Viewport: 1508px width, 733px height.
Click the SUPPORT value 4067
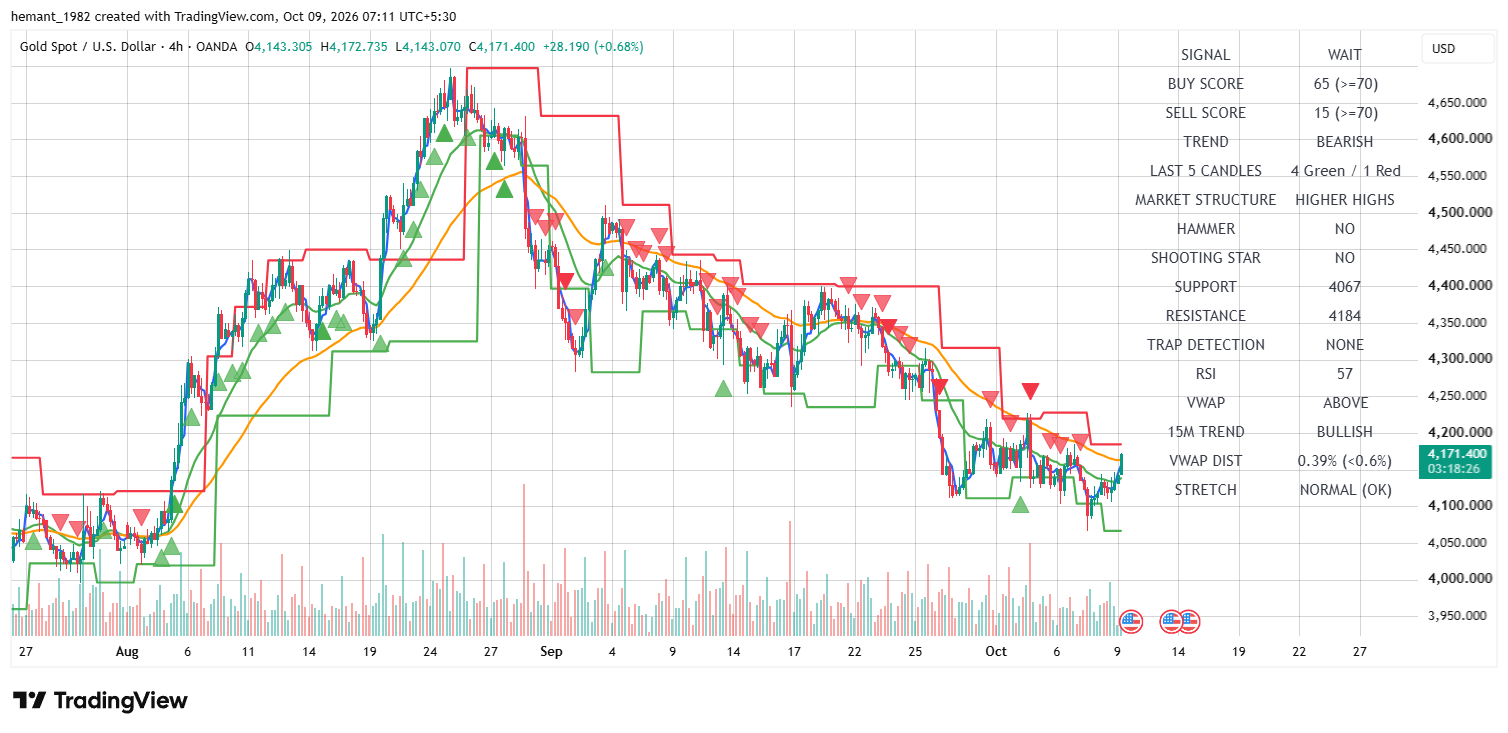pos(1344,287)
